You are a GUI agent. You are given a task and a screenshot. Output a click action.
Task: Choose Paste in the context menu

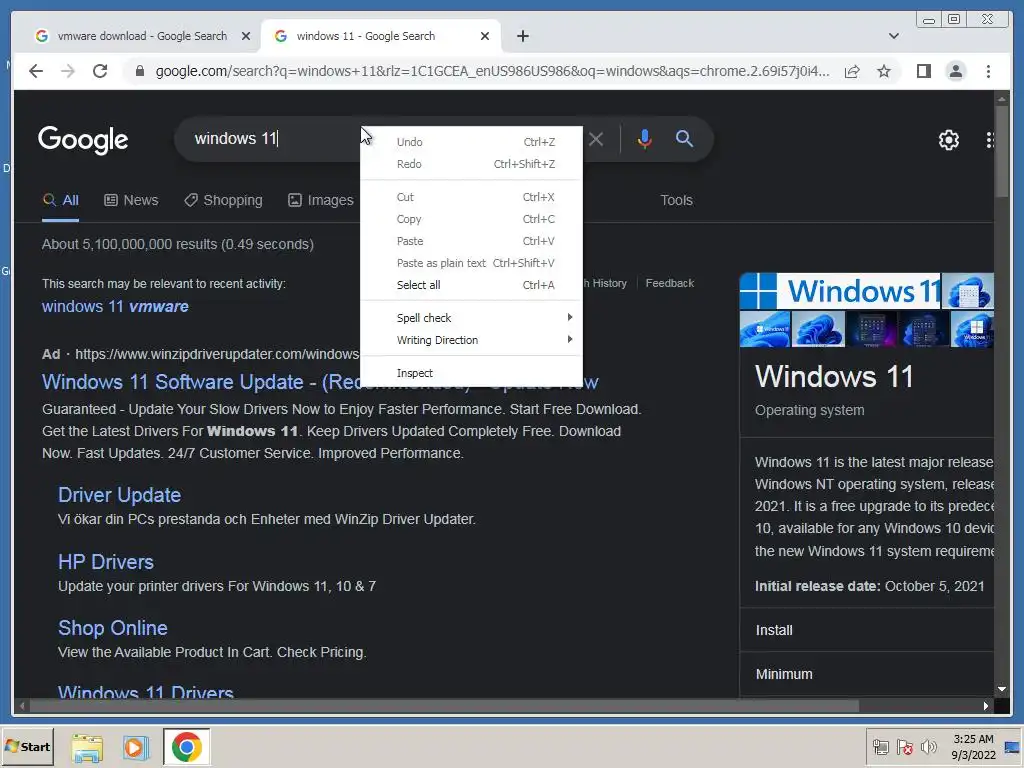pyautogui.click(x=472, y=241)
